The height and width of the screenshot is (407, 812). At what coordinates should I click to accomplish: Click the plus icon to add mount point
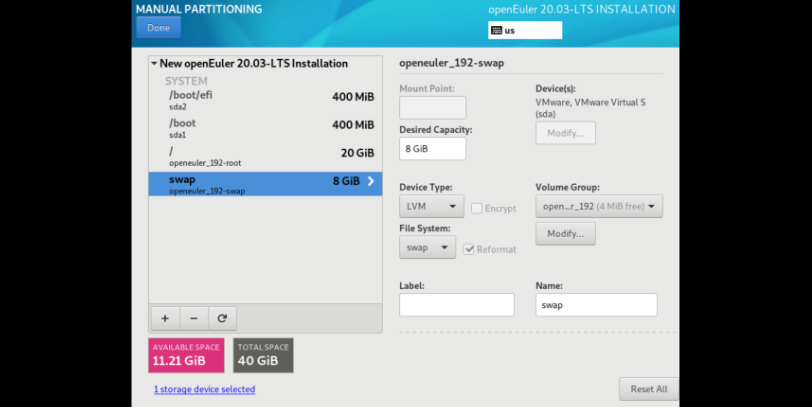tap(164, 318)
